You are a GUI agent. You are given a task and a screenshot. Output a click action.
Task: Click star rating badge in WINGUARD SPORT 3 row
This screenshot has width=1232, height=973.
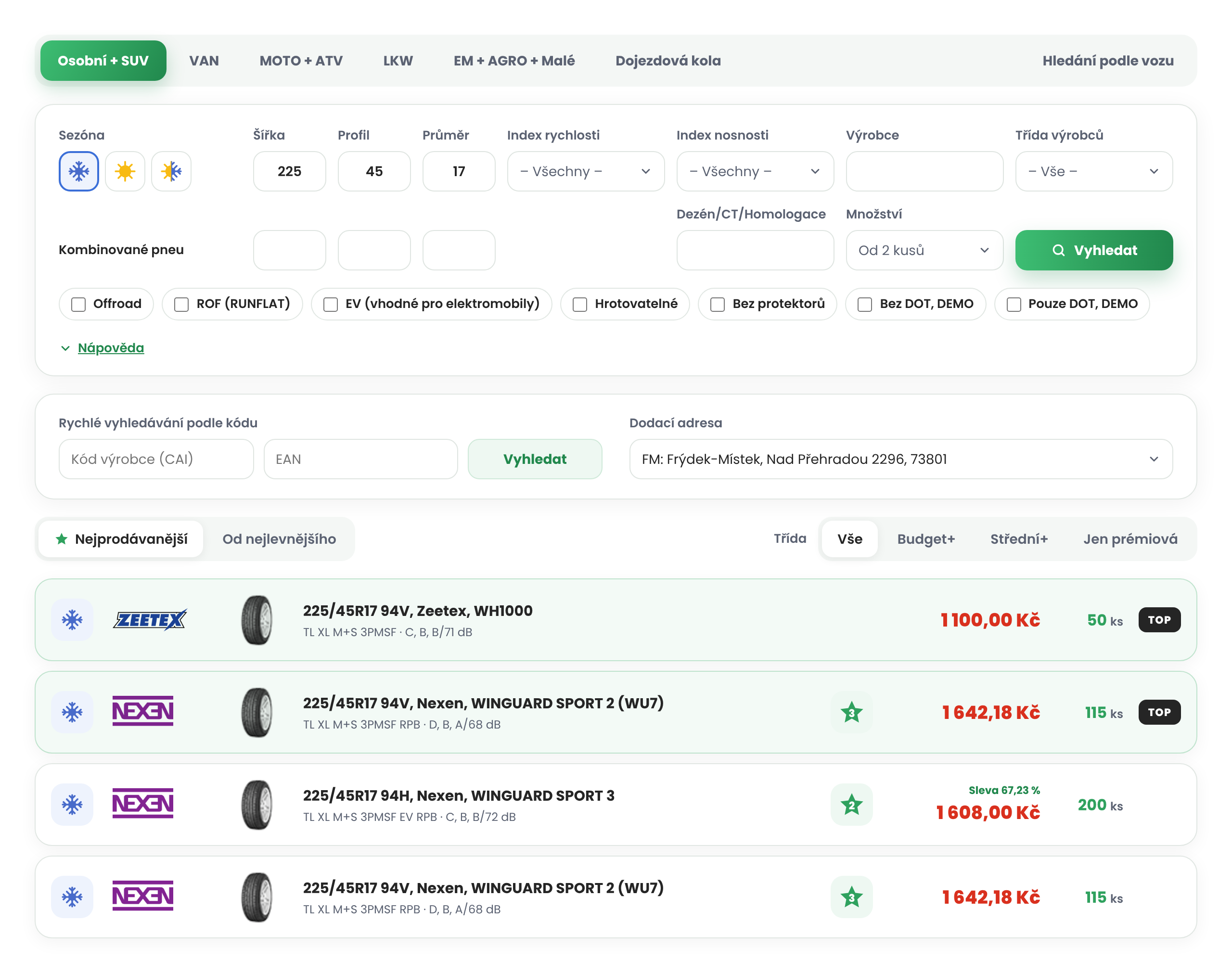coord(851,805)
